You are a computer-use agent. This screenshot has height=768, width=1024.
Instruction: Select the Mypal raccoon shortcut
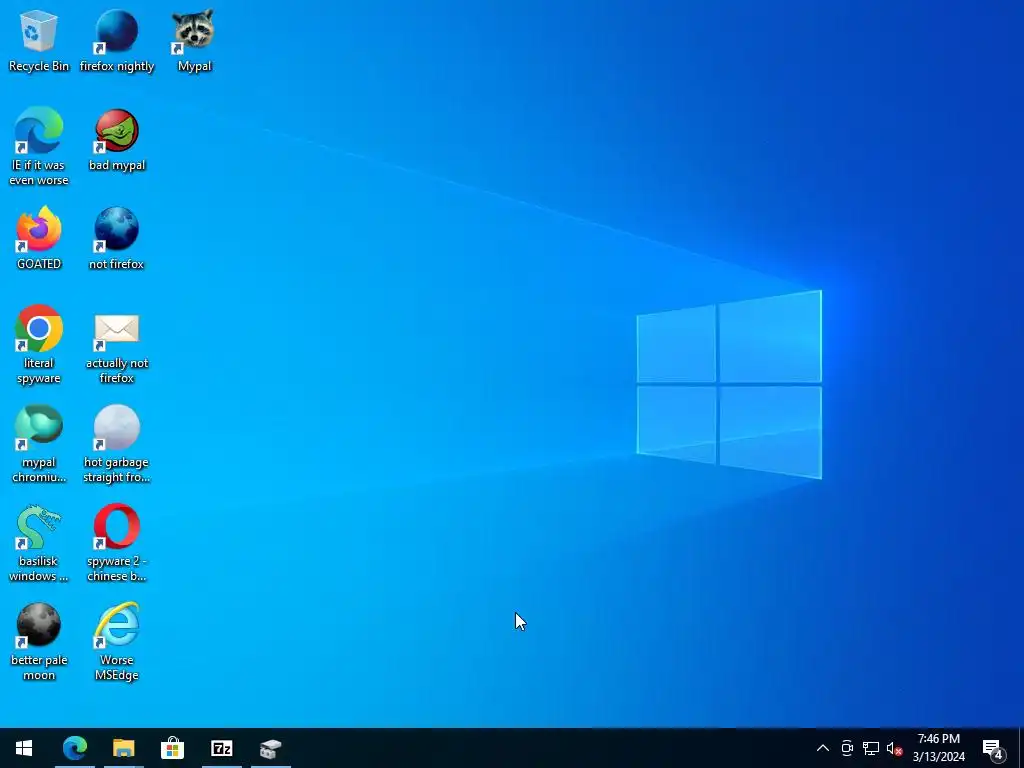click(x=194, y=40)
